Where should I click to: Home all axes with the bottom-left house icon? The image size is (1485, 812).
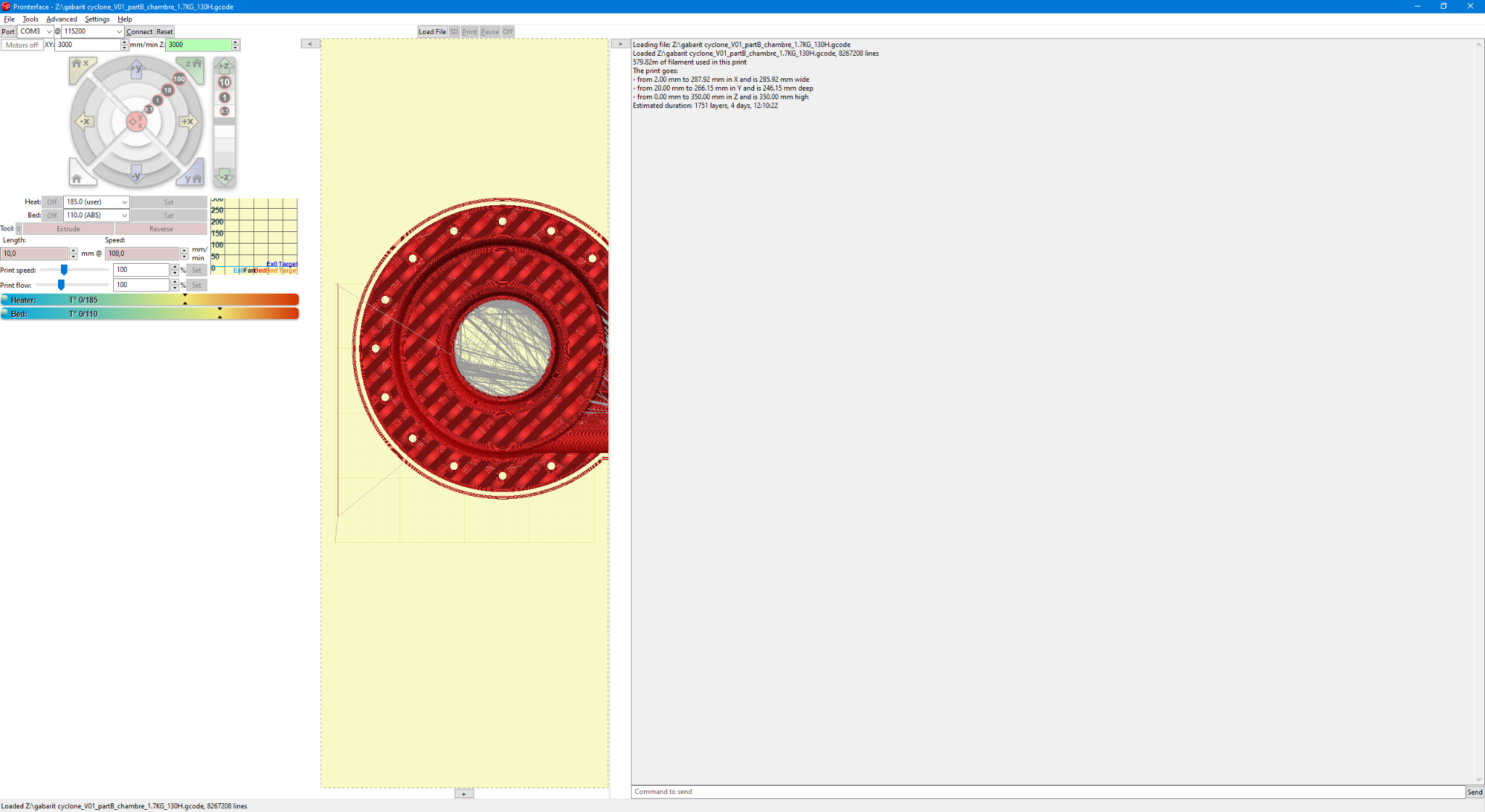(x=80, y=176)
